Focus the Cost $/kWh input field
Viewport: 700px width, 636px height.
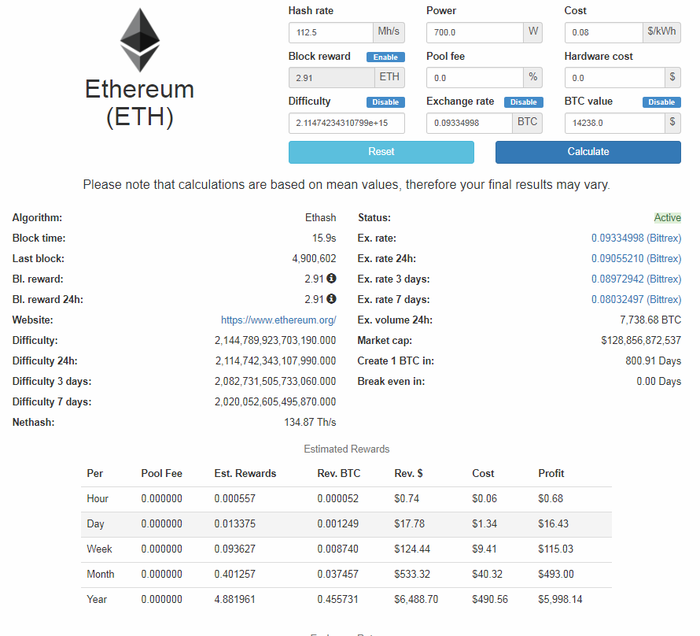click(604, 33)
